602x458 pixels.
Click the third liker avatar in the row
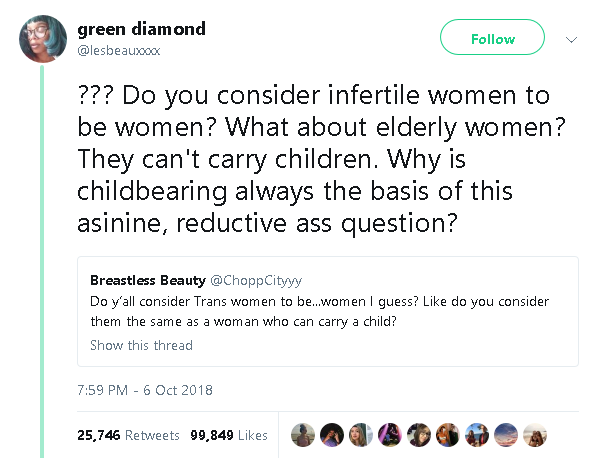[361, 435]
